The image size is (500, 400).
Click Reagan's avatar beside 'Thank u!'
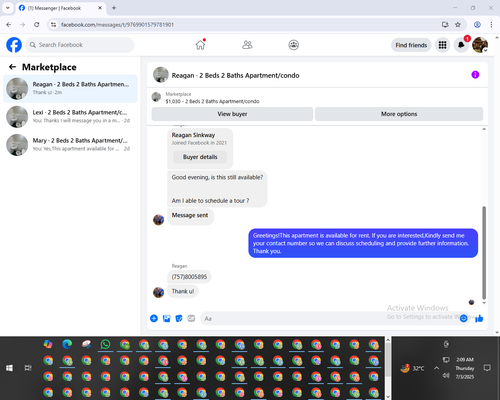click(158, 292)
